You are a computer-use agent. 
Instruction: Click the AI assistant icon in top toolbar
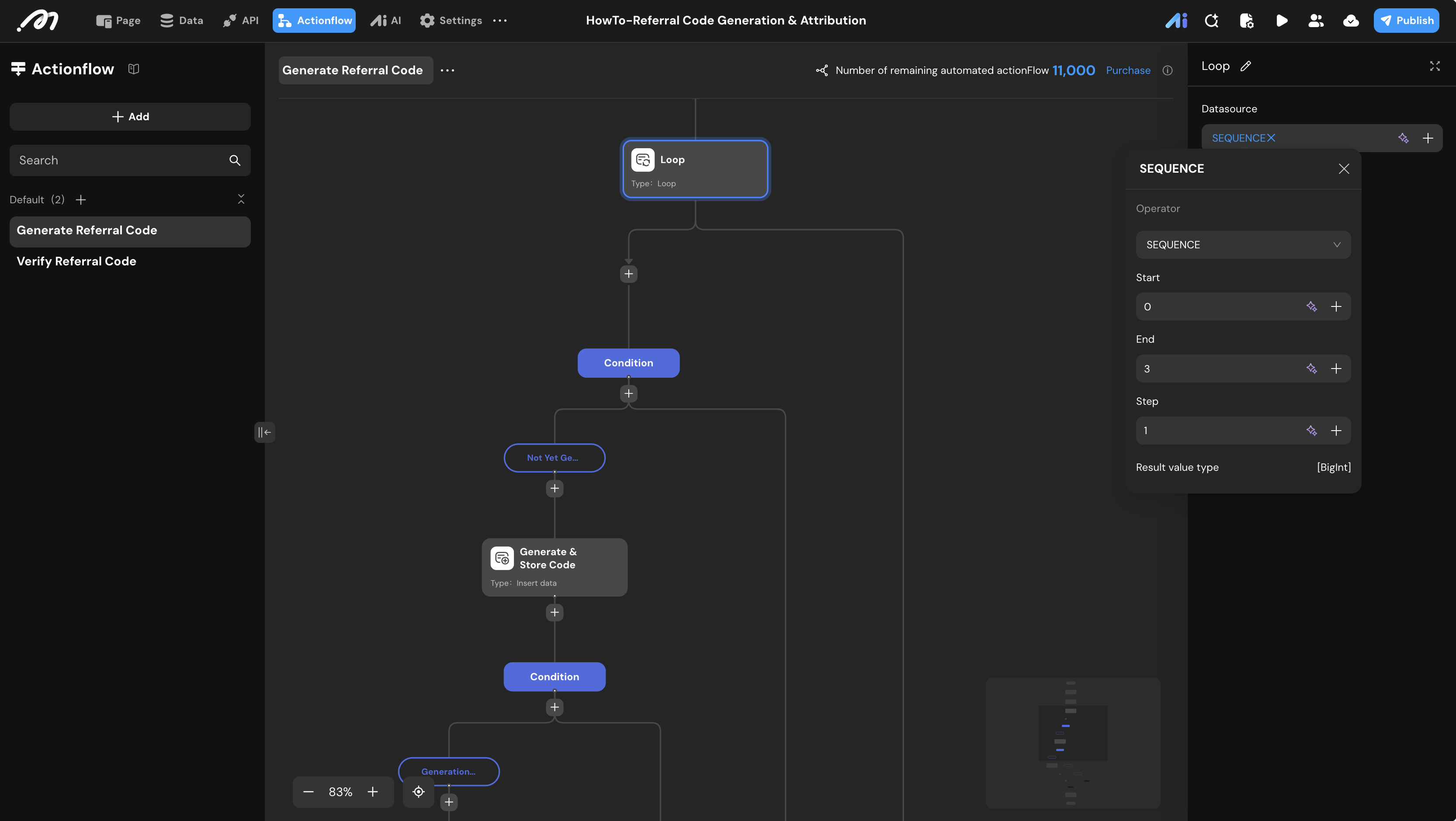point(1175,21)
